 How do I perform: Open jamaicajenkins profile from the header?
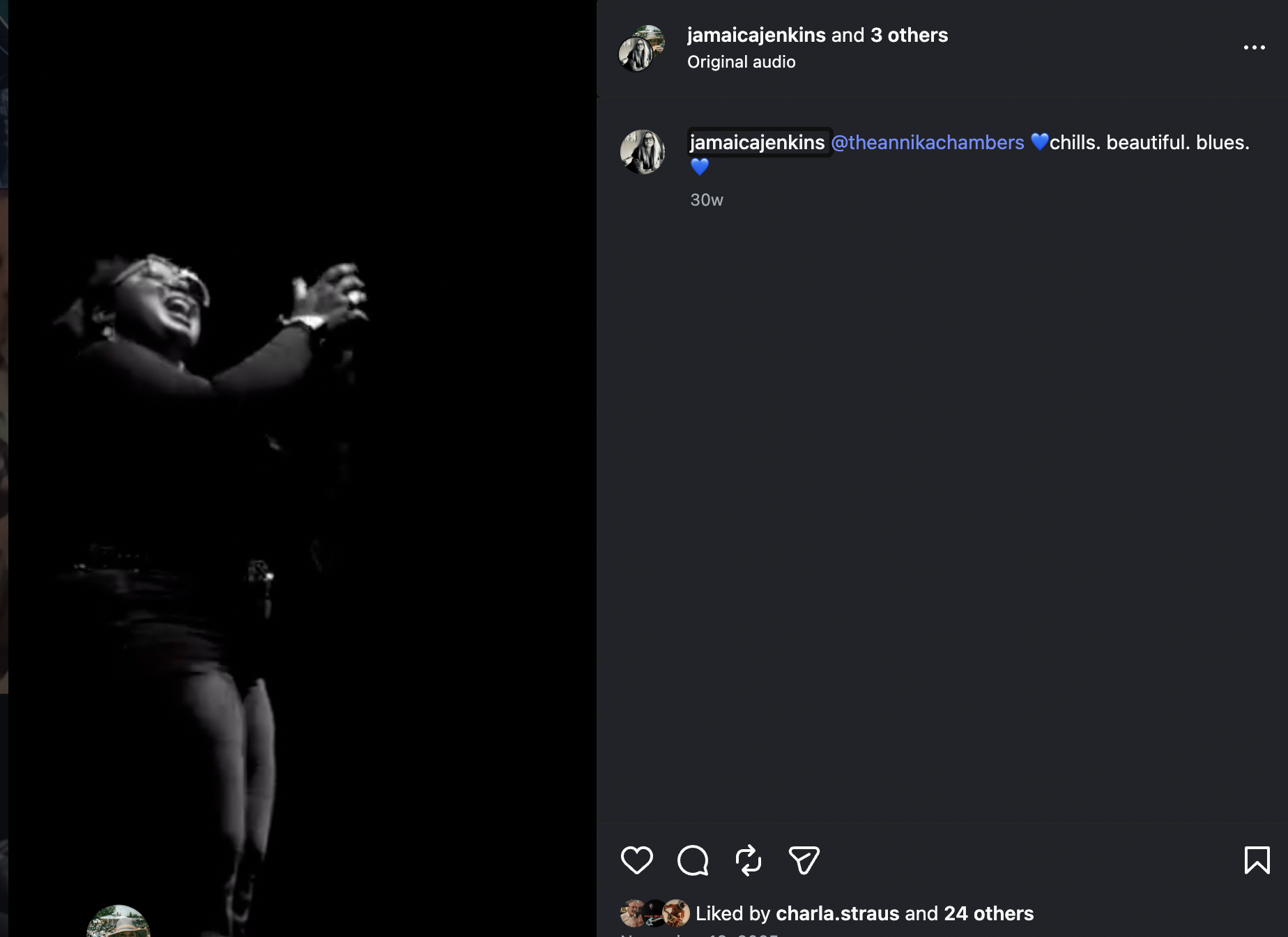(756, 35)
